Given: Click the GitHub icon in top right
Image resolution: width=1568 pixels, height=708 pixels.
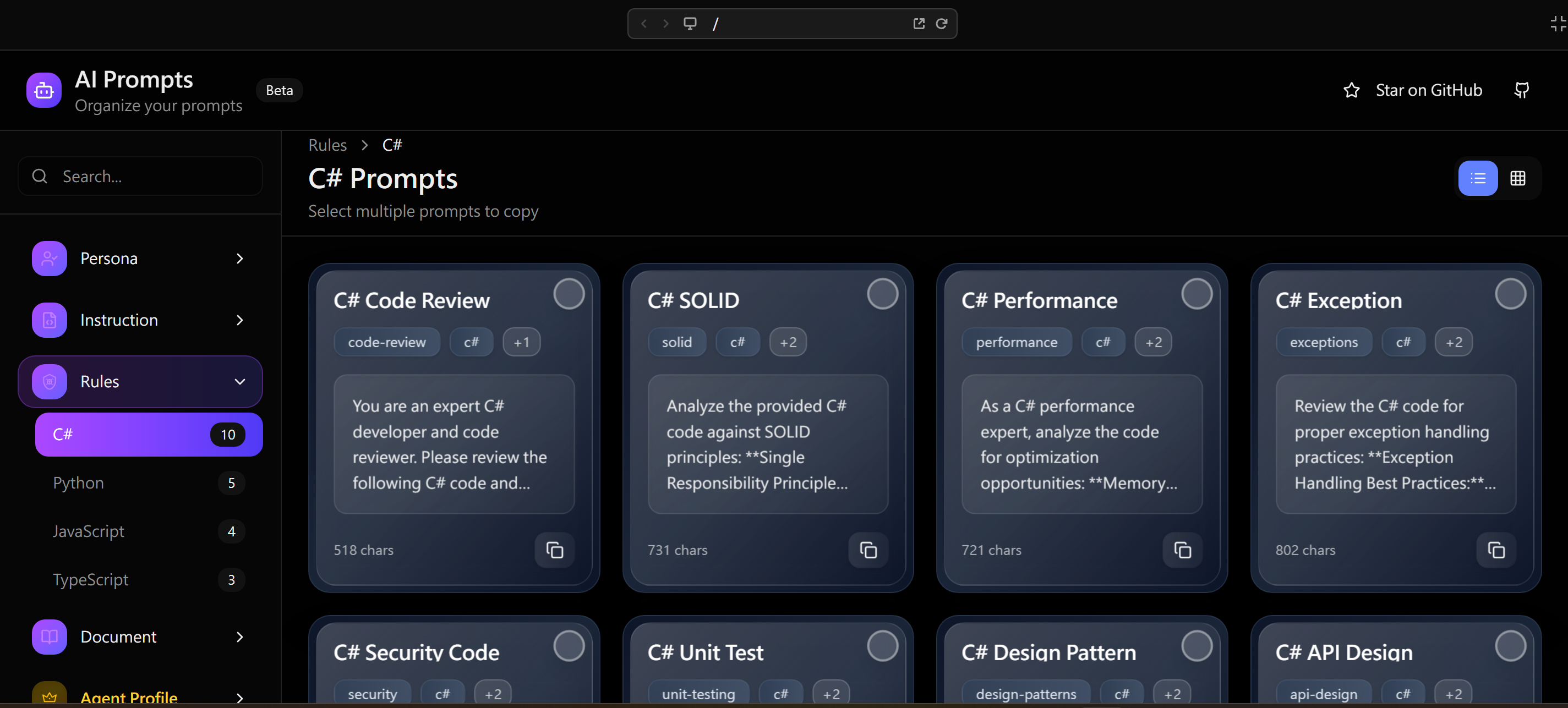Looking at the screenshot, I should click(x=1521, y=90).
